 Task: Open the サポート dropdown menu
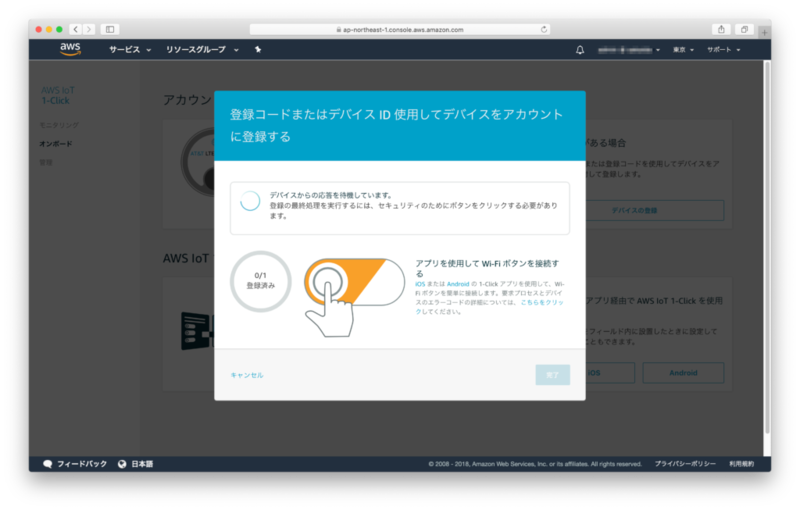[723, 50]
